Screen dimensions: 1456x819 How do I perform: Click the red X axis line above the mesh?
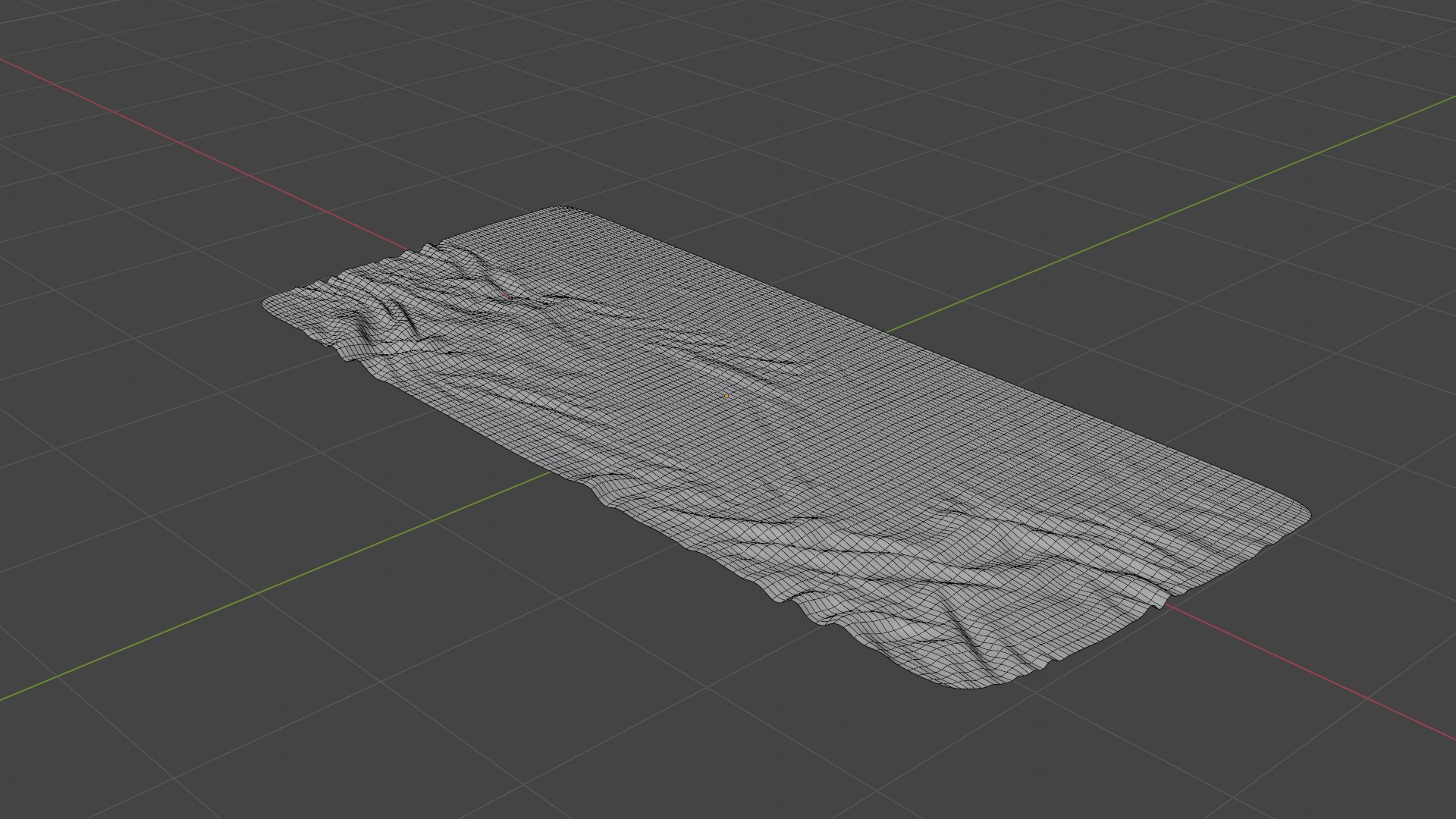(227, 163)
